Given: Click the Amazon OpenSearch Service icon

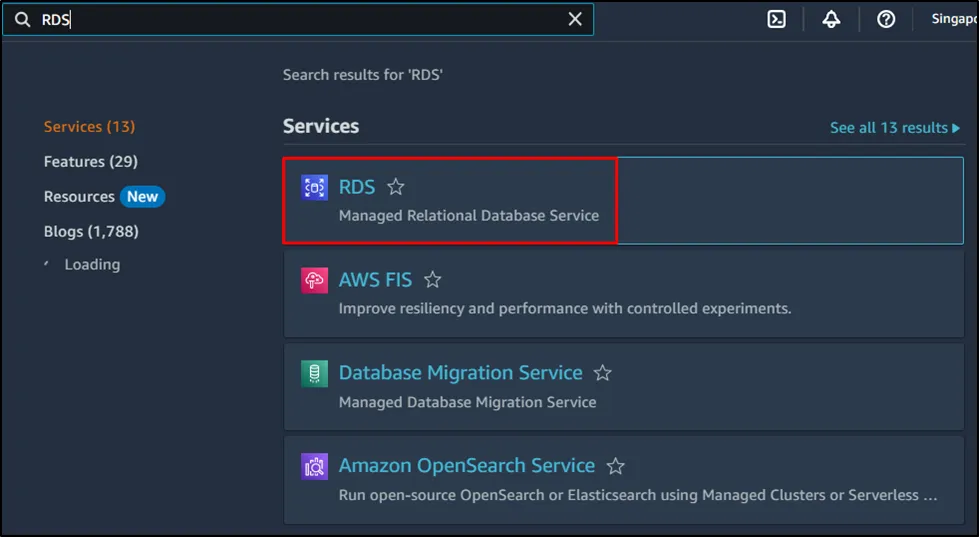Looking at the screenshot, I should pos(314,466).
